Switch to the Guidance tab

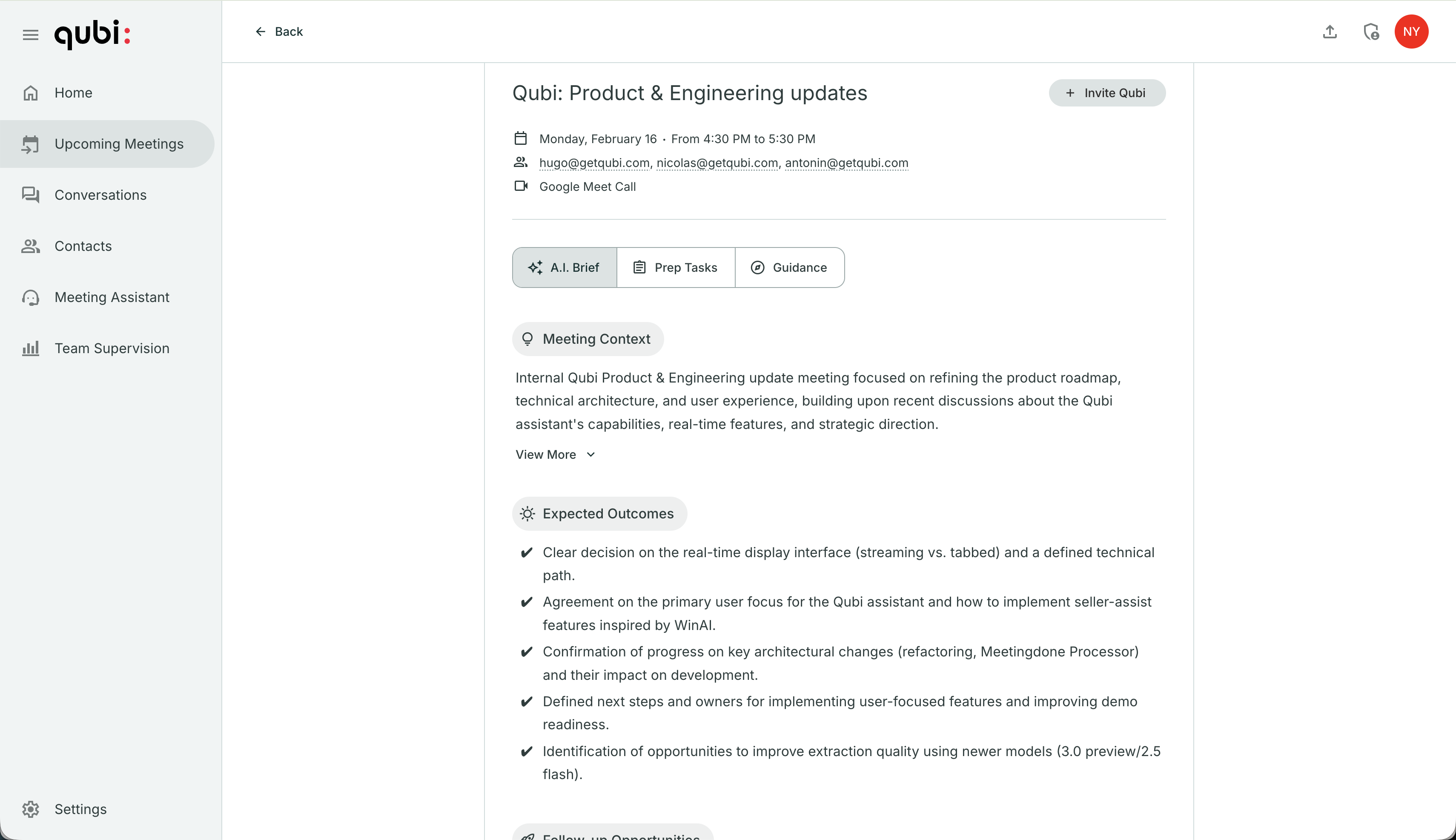789,268
